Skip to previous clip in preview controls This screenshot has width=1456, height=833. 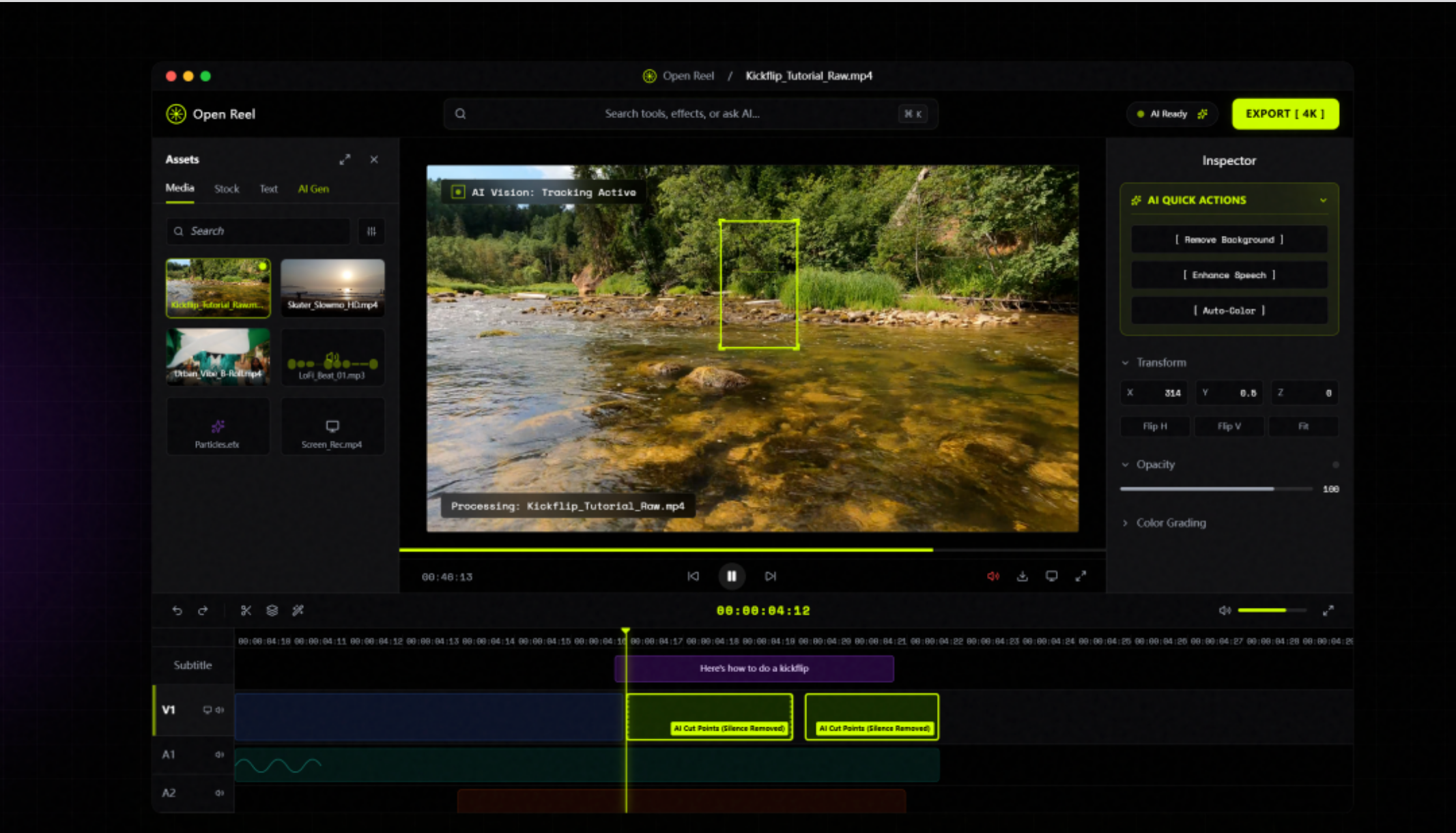693,576
